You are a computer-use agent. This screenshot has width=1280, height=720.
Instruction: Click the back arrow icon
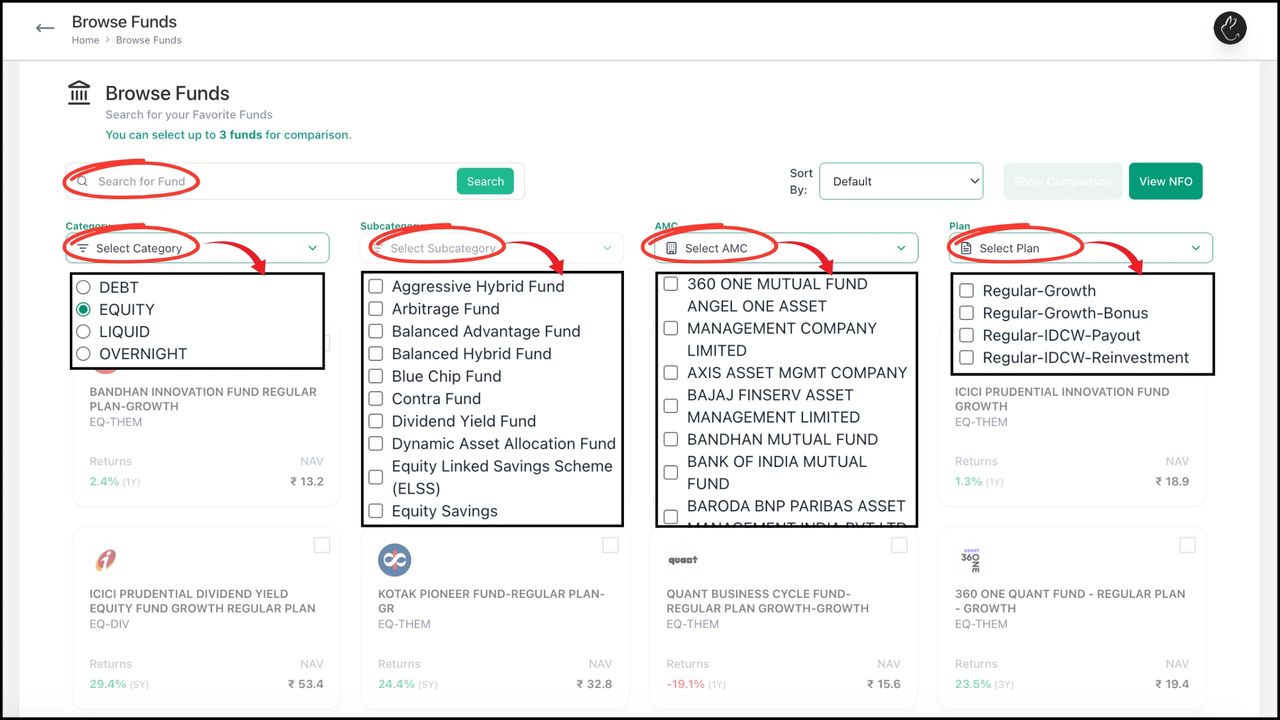45,28
